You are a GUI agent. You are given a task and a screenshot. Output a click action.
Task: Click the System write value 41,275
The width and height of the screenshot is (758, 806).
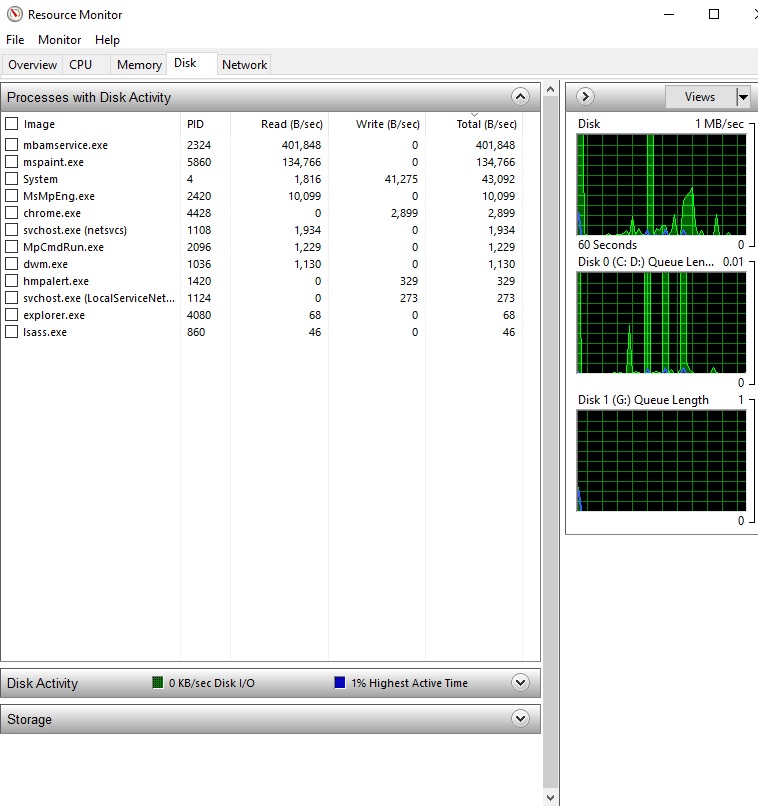click(401, 179)
